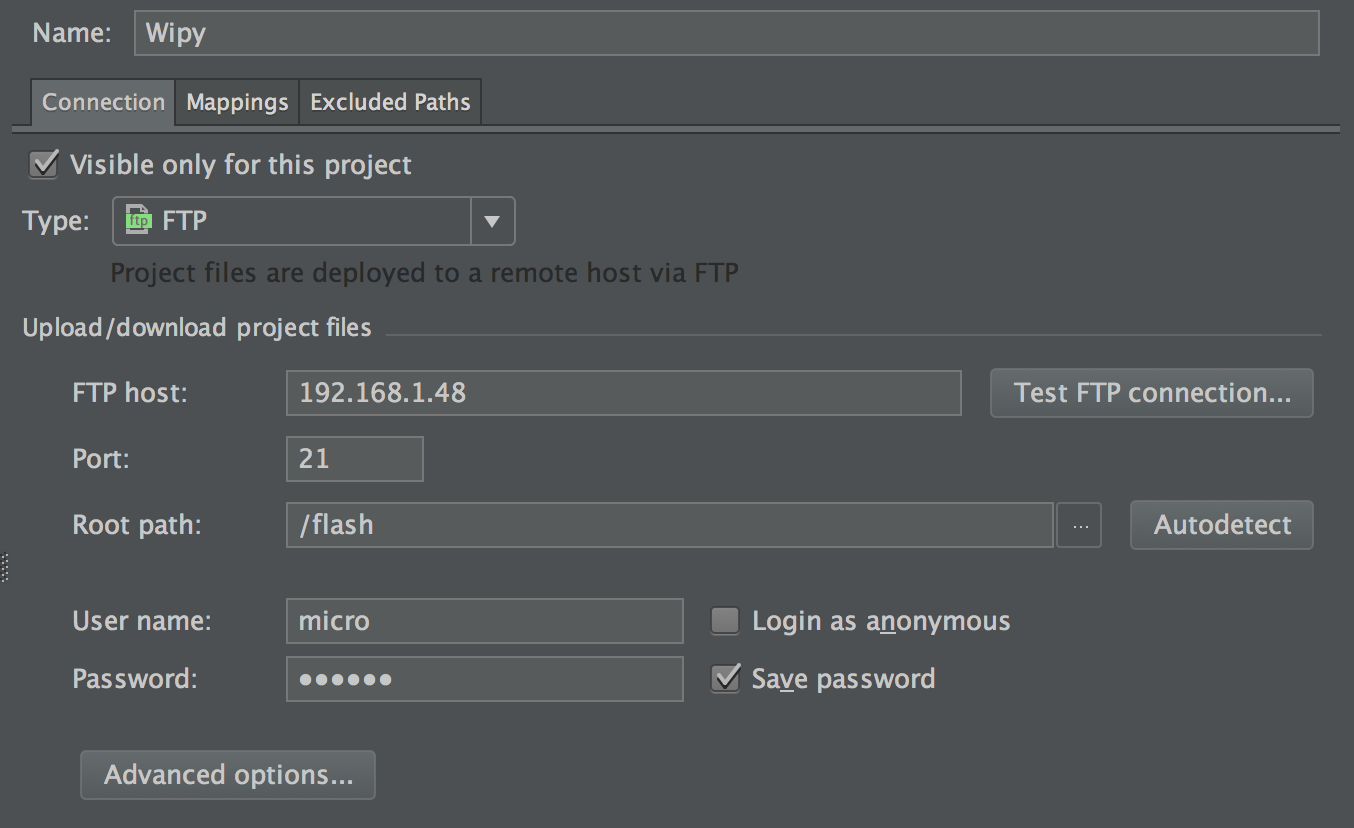Enable Login as anonymous checkbox

(x=725, y=621)
